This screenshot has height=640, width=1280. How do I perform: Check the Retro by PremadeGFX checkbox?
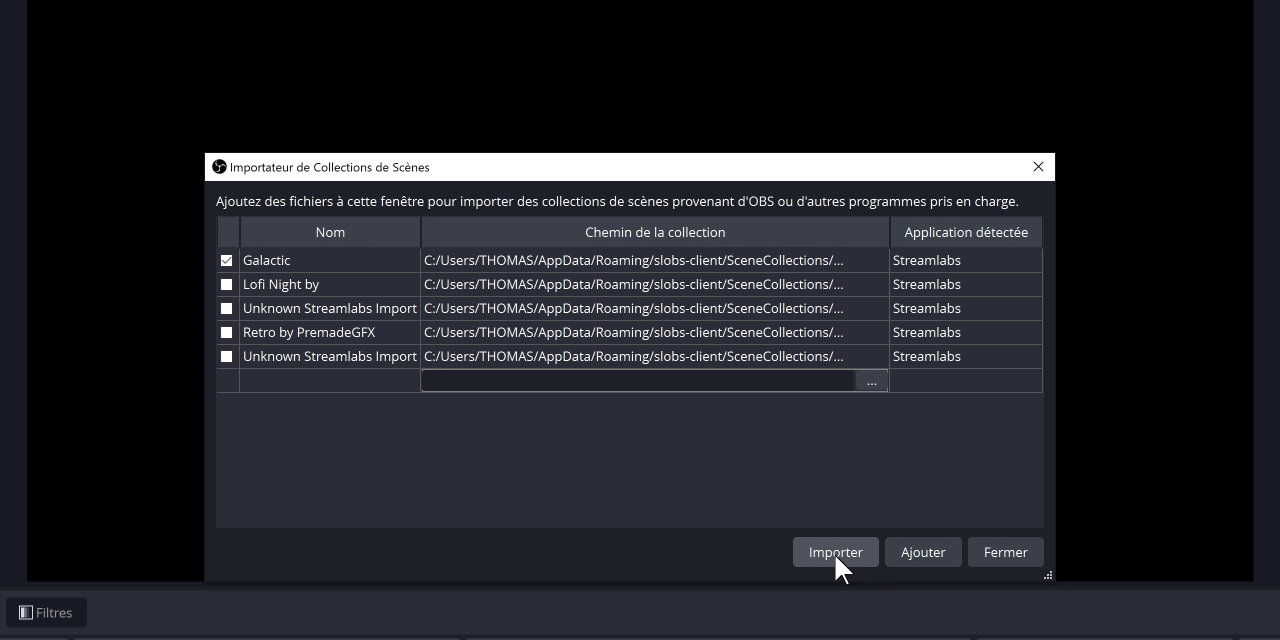(x=227, y=333)
